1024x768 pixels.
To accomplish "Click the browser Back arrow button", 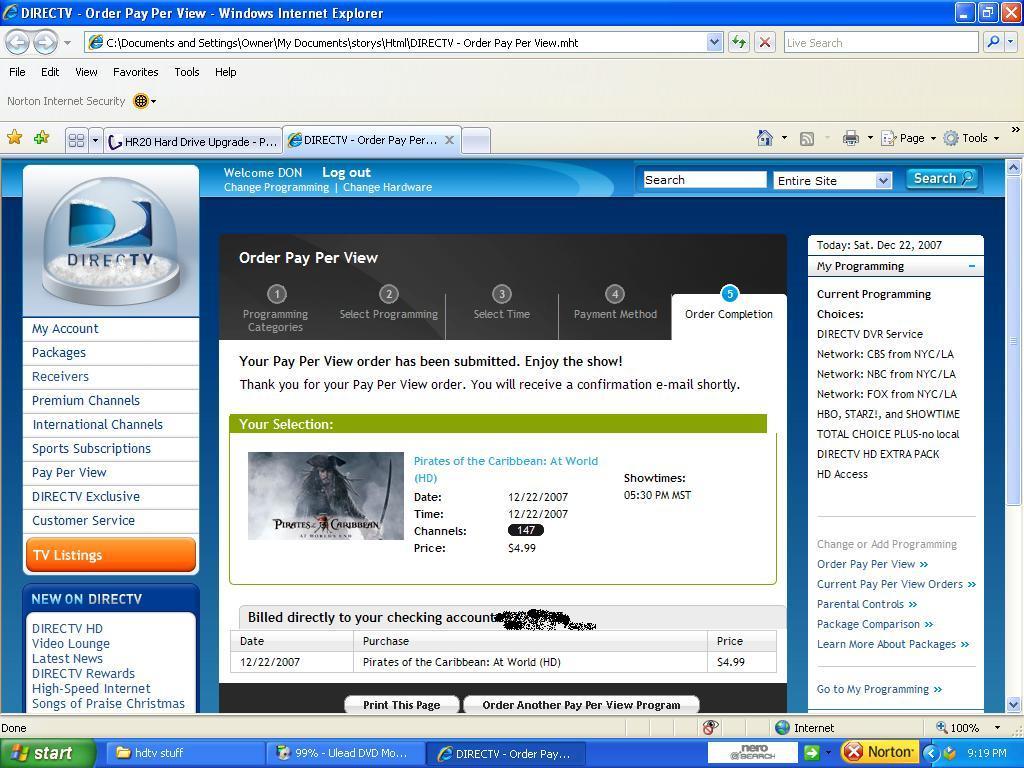I will pyautogui.click(x=18, y=43).
